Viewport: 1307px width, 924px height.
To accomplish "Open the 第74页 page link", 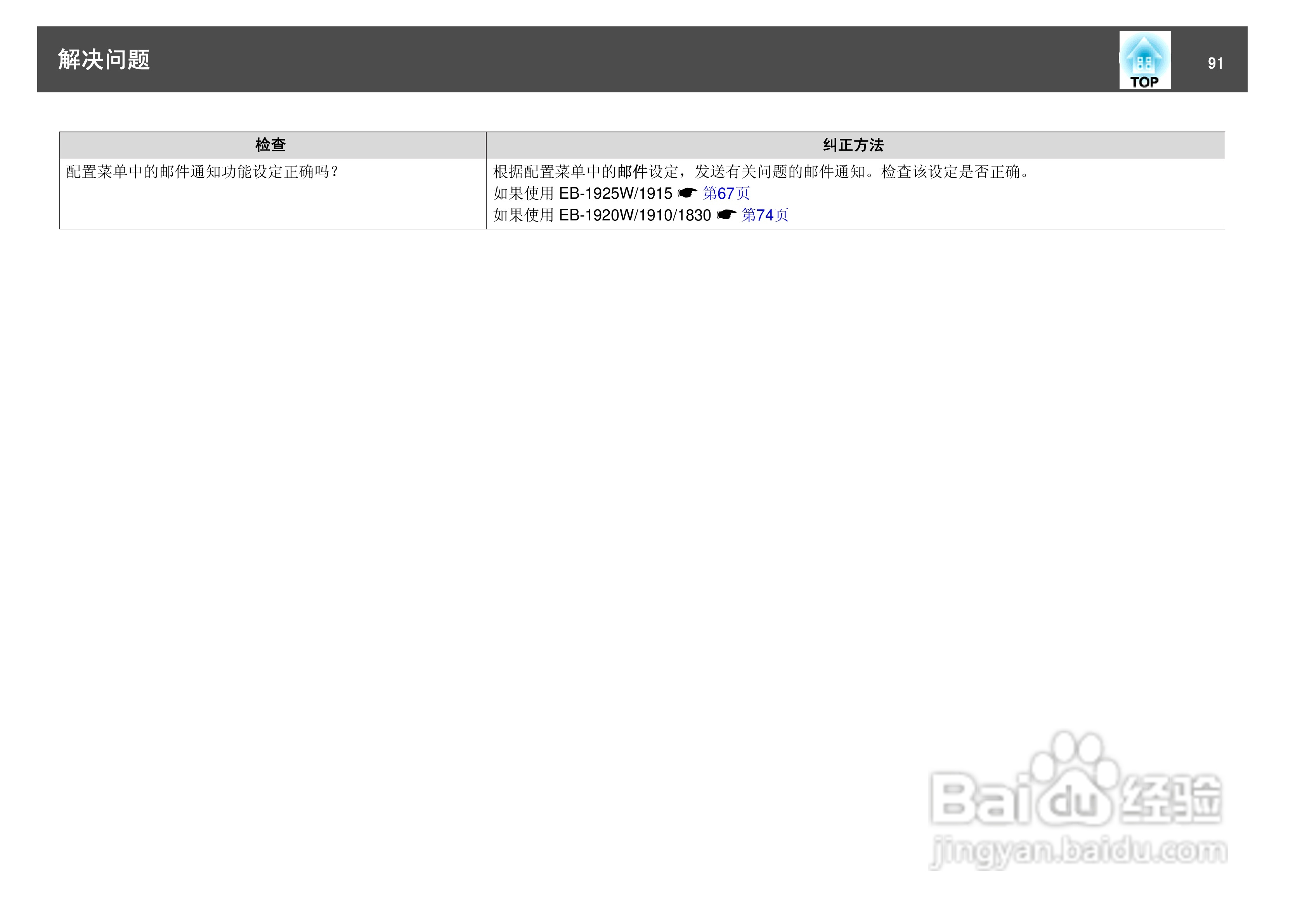I will (764, 215).
